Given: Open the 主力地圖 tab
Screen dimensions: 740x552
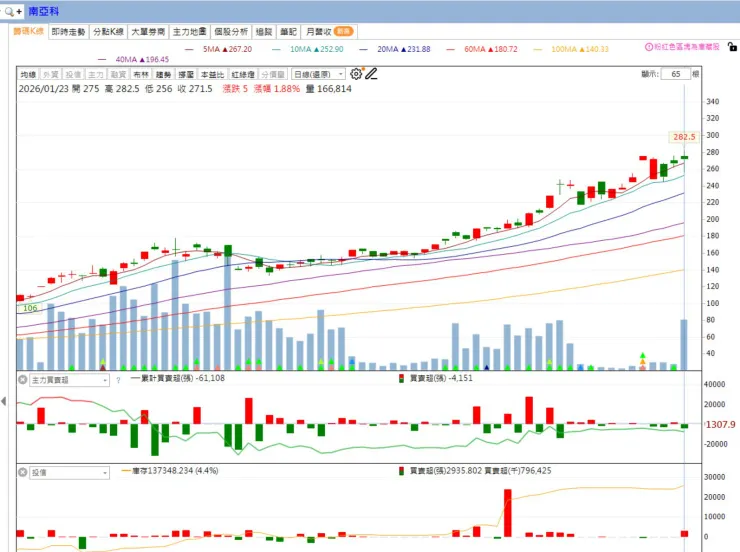Looking at the screenshot, I should click(189, 32).
